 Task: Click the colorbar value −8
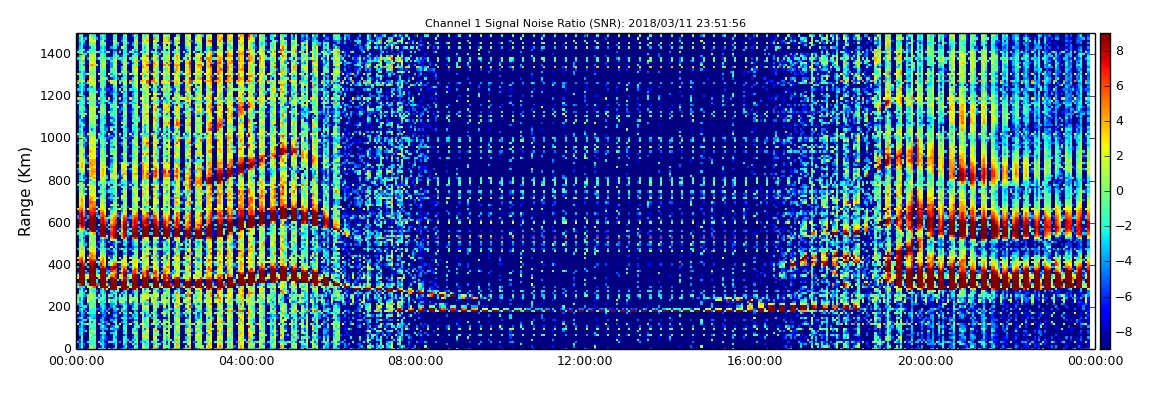coord(1124,331)
